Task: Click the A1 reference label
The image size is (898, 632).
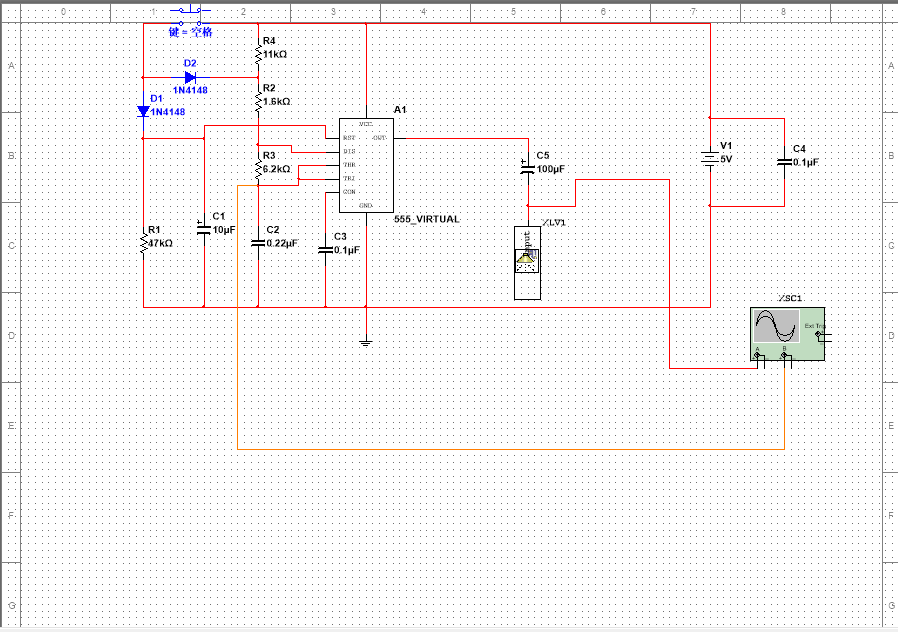Action: point(400,109)
